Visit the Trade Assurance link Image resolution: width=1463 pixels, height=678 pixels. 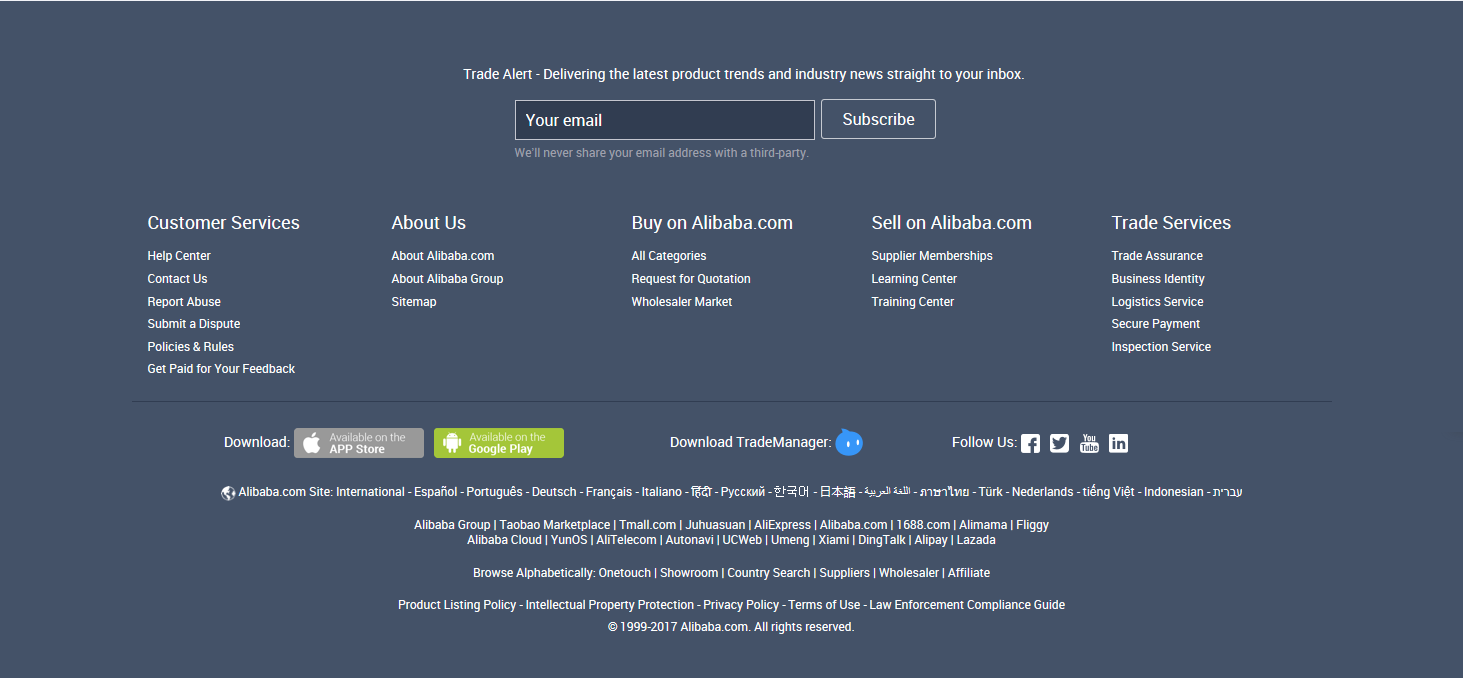coord(1156,256)
